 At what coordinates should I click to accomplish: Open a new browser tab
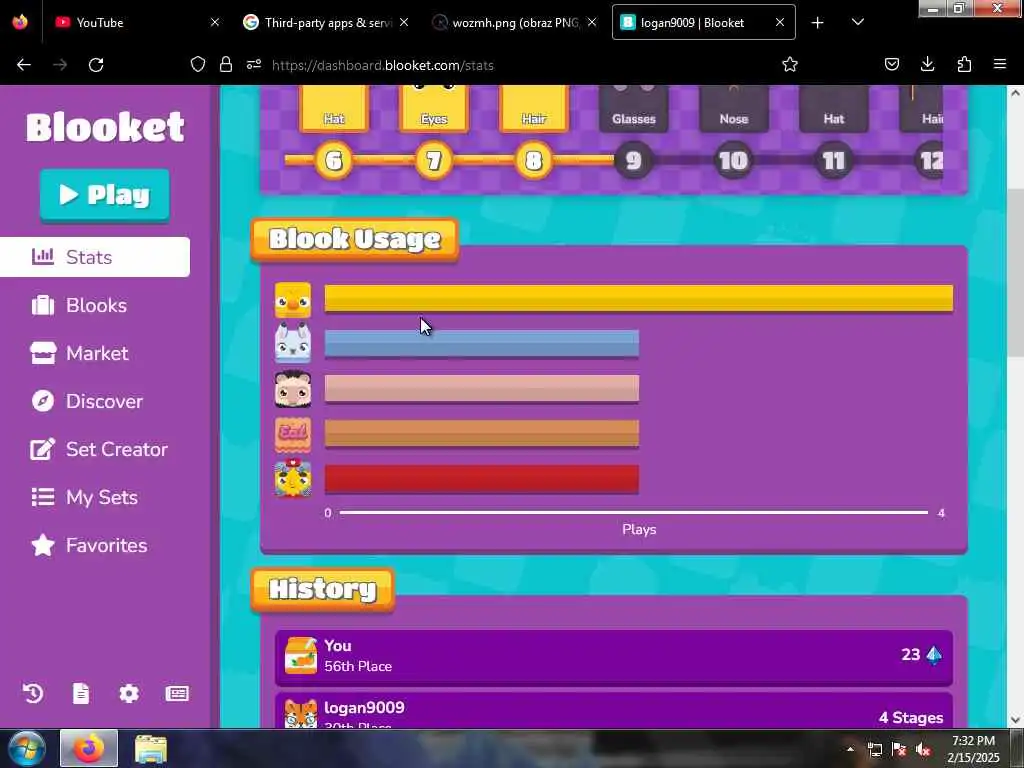coord(817,22)
